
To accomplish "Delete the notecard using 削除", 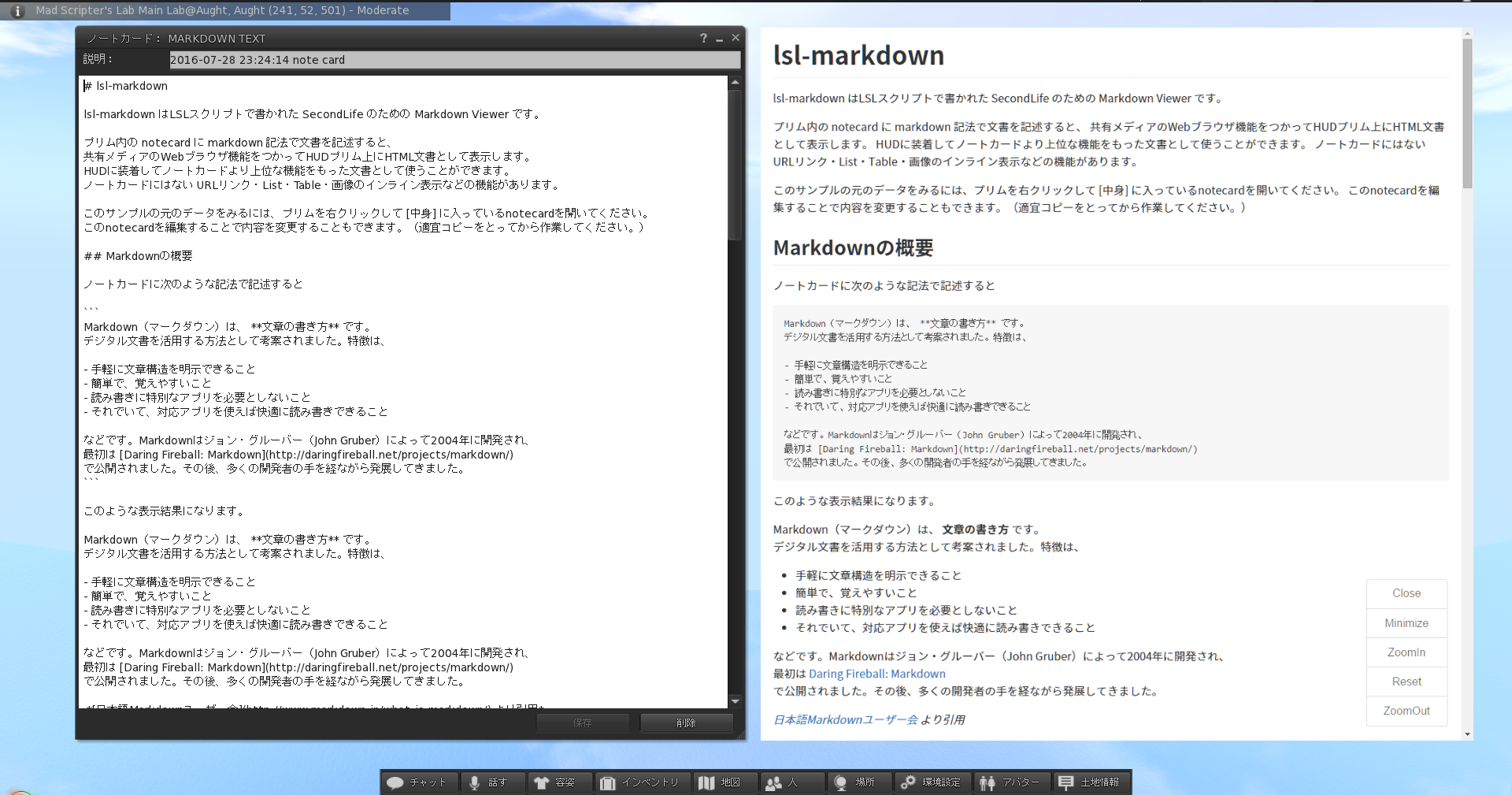I will click(x=686, y=723).
